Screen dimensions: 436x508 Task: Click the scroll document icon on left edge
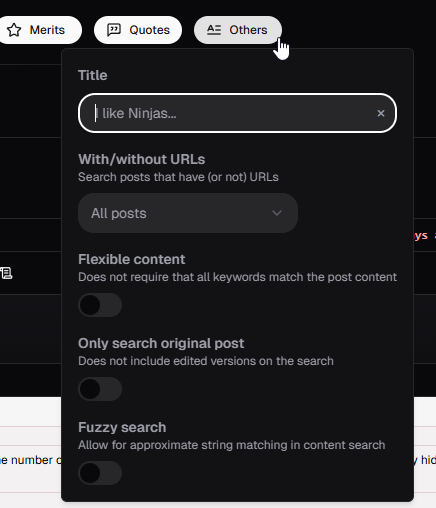coord(6,273)
